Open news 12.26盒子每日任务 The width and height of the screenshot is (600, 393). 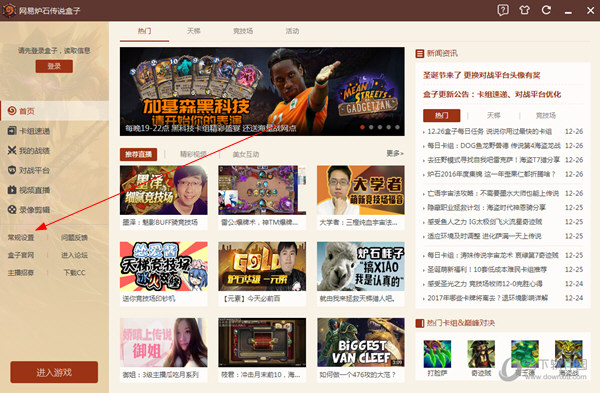[x=489, y=131]
